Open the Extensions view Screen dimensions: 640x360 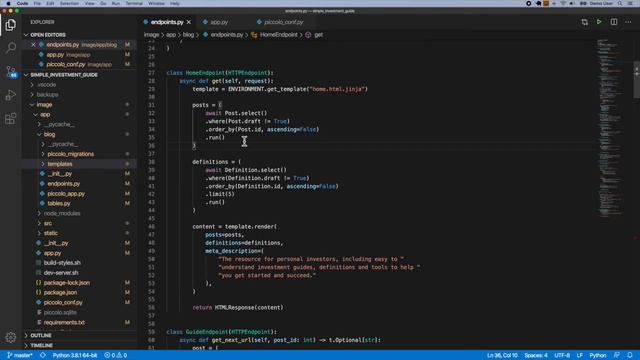coord(11,119)
